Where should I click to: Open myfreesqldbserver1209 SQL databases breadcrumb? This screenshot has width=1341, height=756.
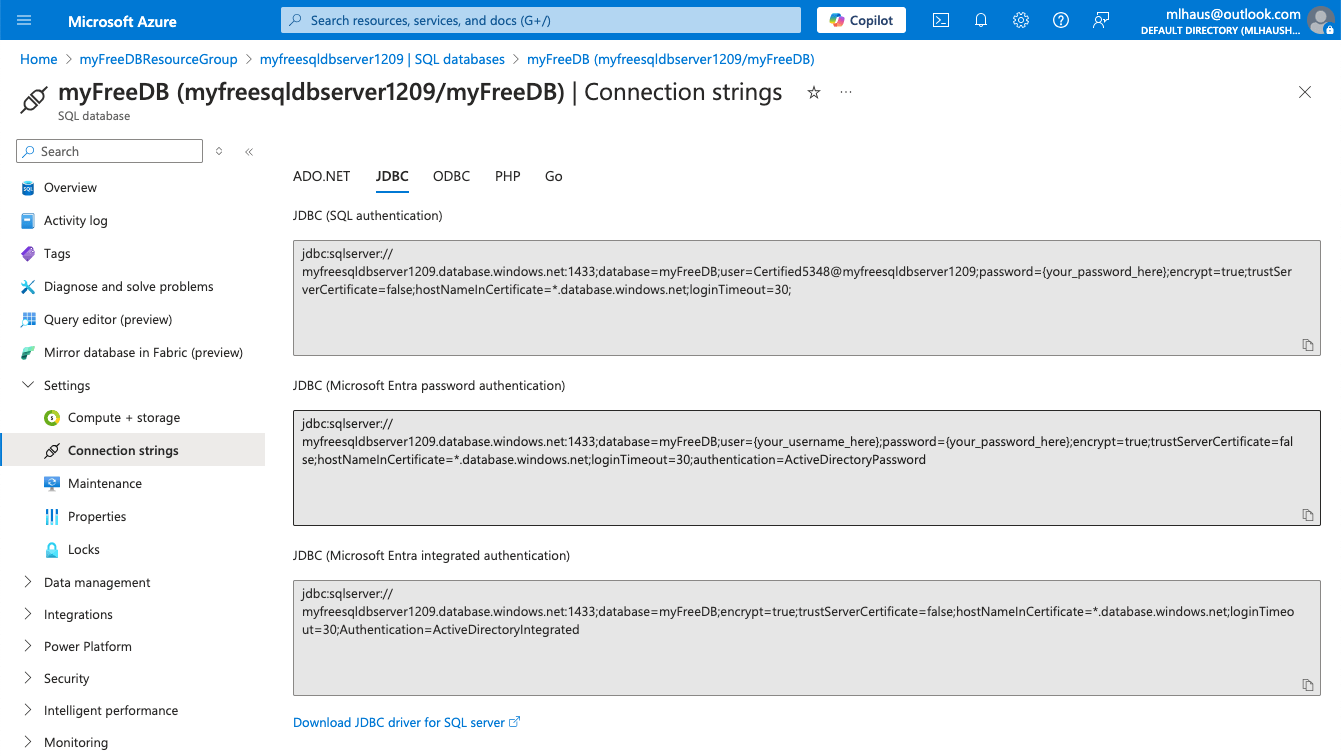click(382, 59)
